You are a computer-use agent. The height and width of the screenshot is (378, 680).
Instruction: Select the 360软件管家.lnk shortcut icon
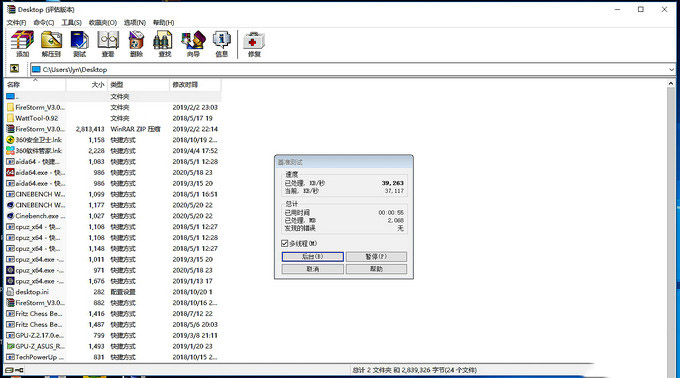coord(10,150)
